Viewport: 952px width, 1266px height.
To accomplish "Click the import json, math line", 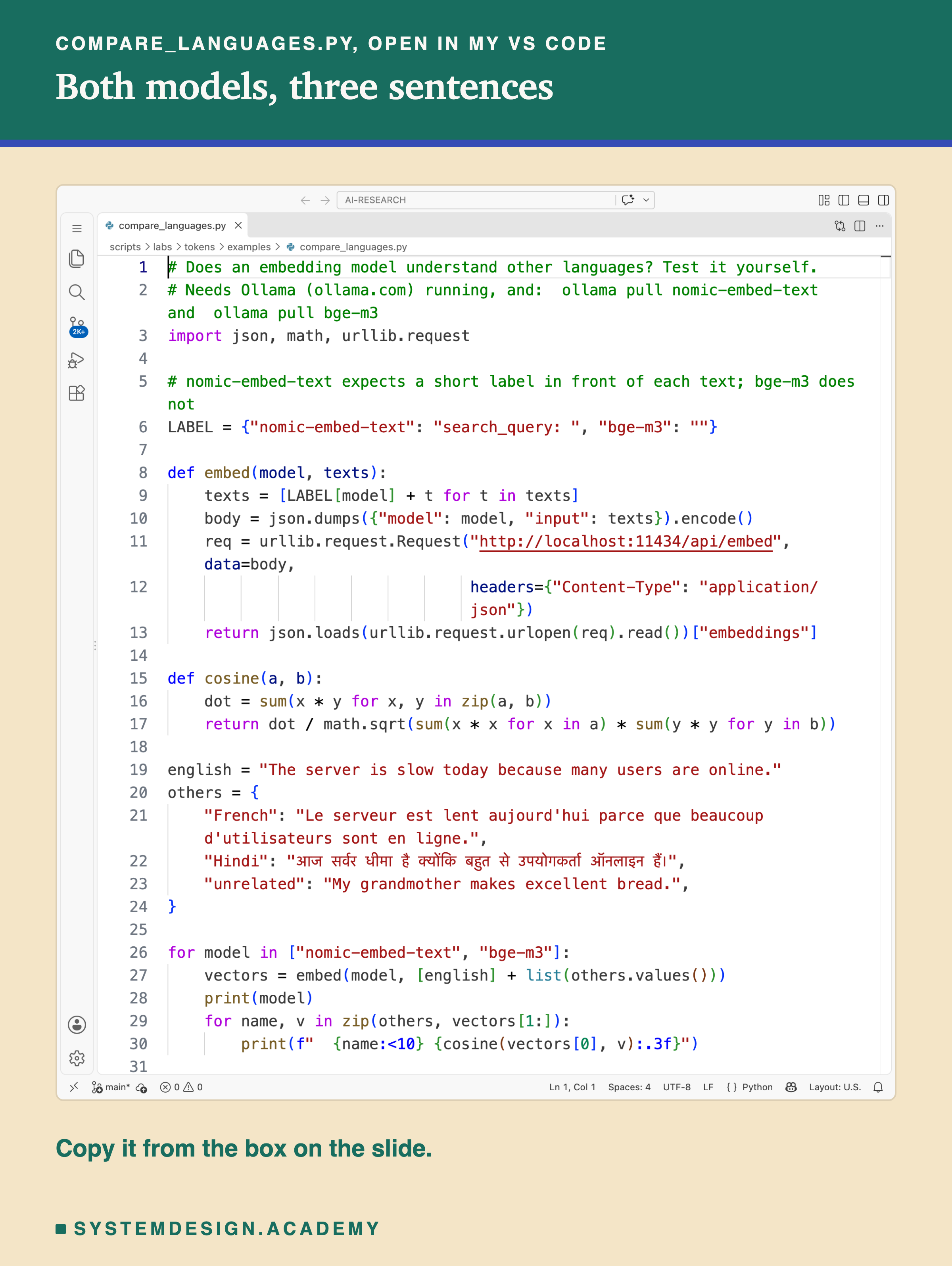I will click(319, 336).
